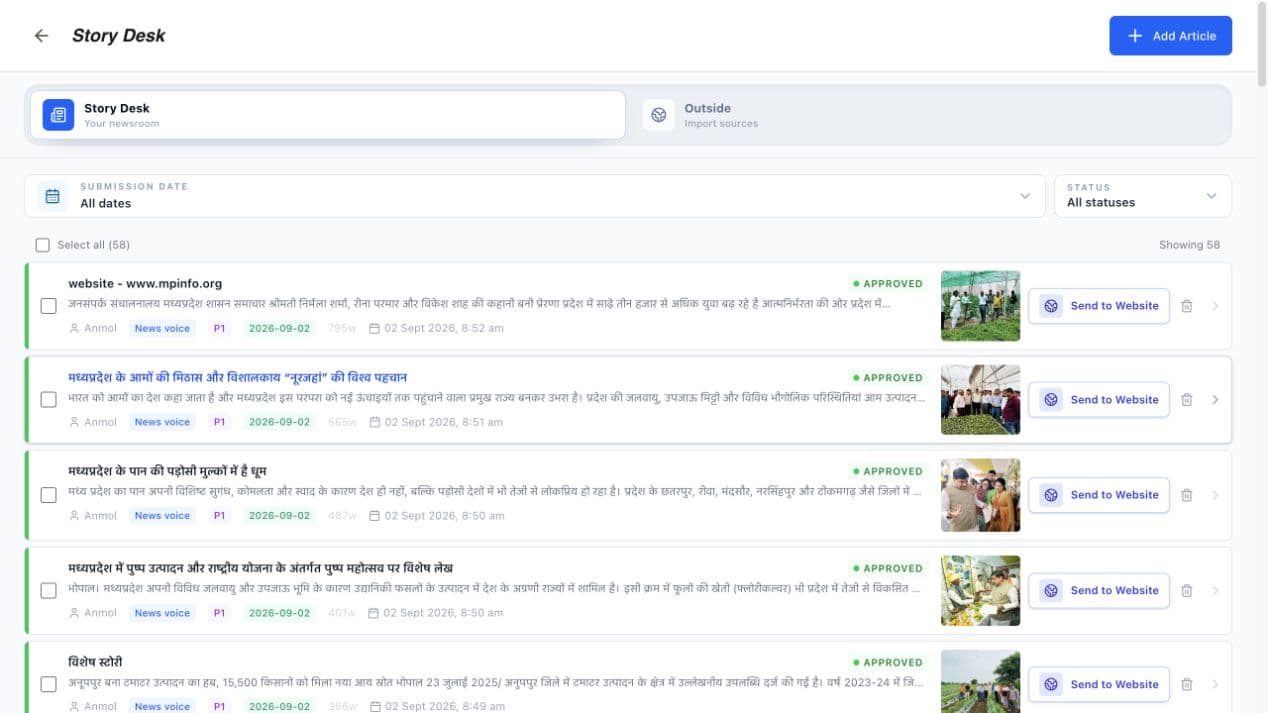Delete the mango 'नूरजहां' article via trash icon

click(1187, 400)
